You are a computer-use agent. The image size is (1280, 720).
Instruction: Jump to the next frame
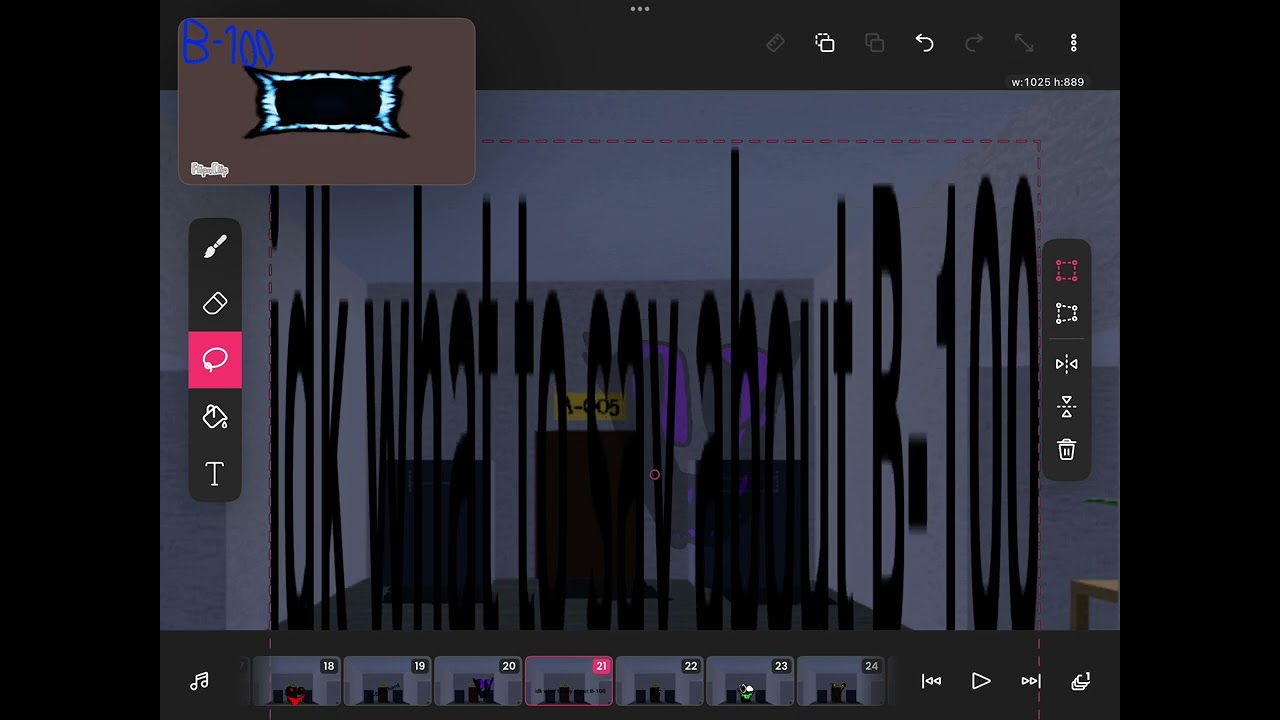point(1031,681)
